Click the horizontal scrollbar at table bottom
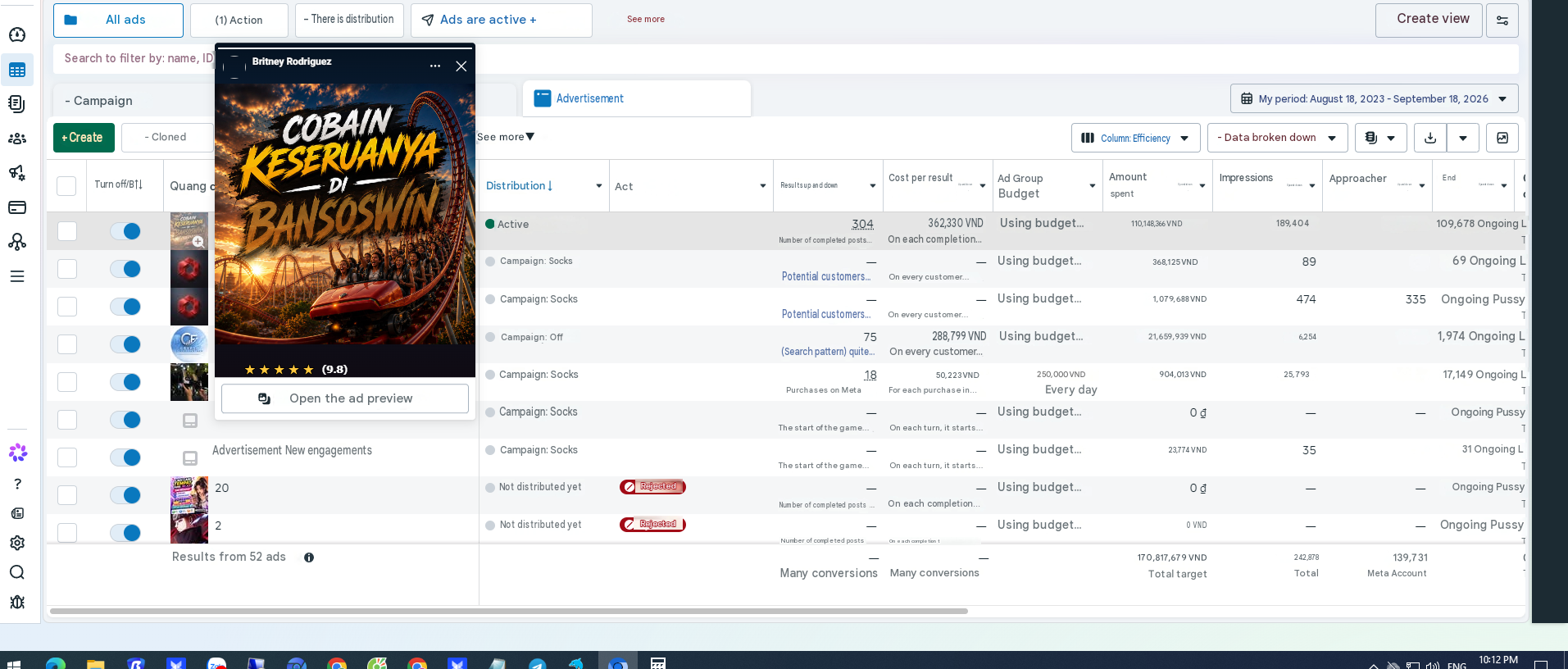Viewport: 1568px width, 669px height. point(509,611)
